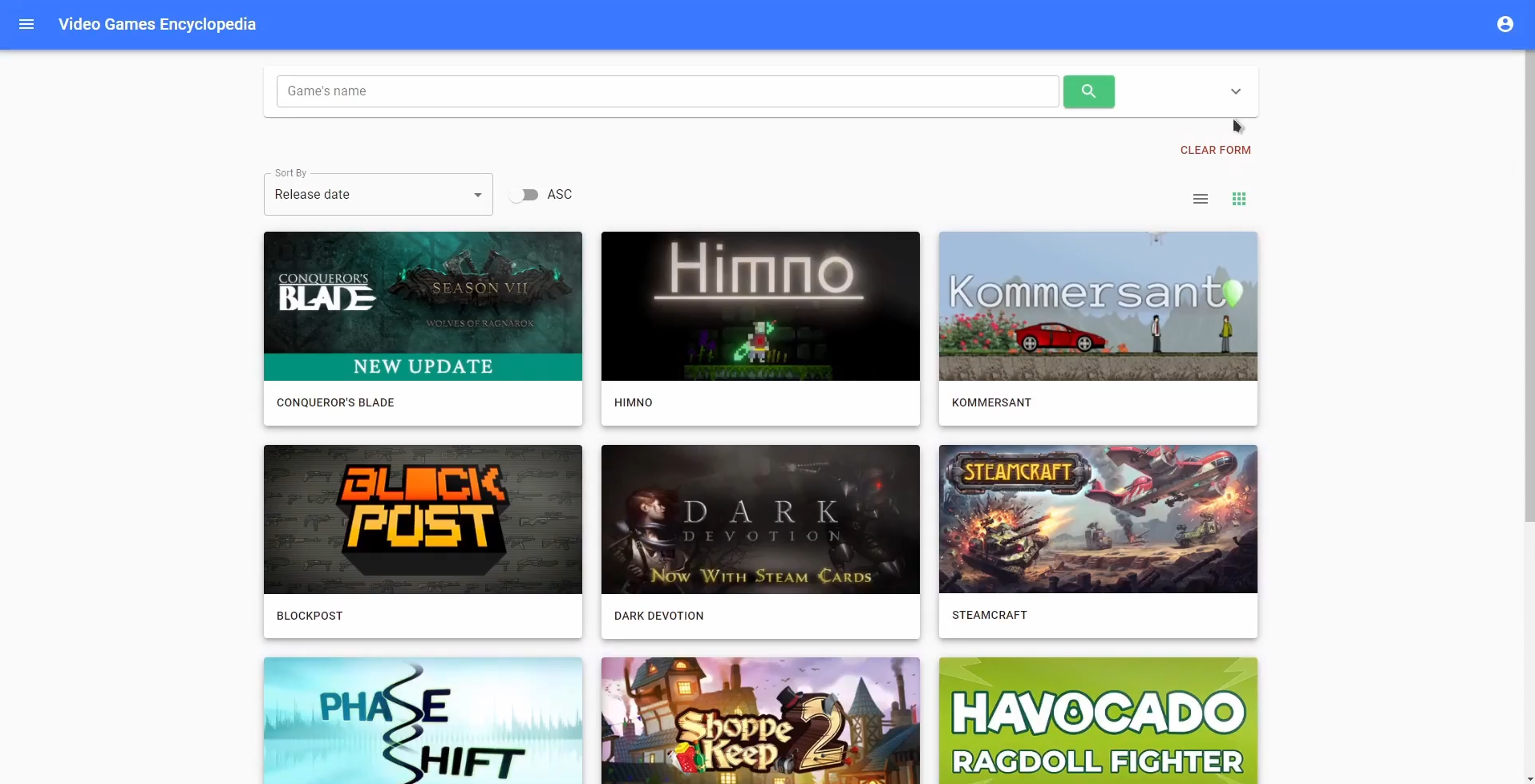Open the Himno game thumbnail

(760, 306)
